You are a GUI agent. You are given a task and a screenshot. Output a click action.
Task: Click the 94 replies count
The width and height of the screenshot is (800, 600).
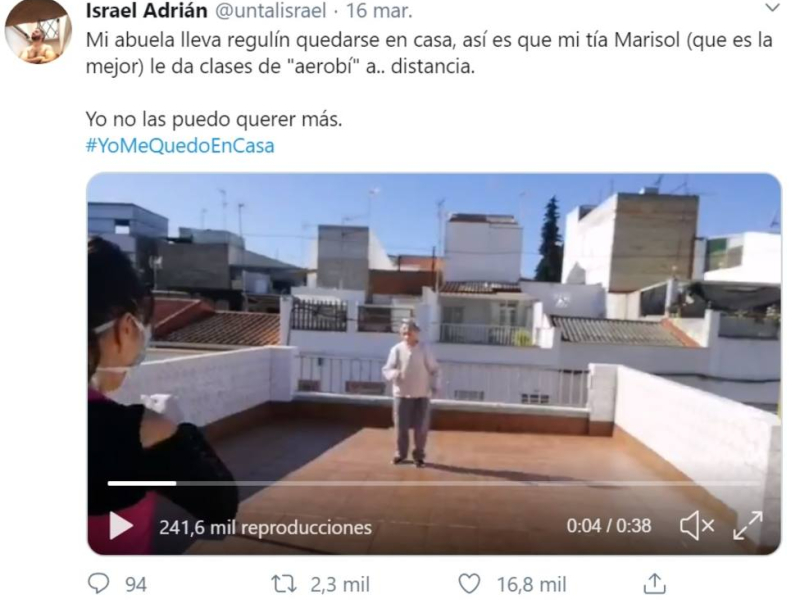point(136,585)
